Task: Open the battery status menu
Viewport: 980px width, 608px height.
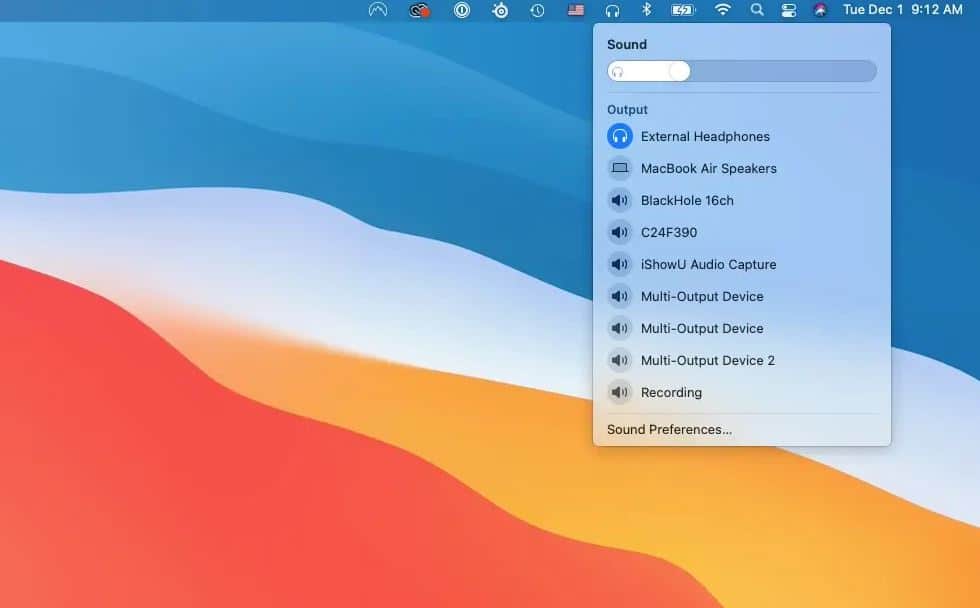Action: [682, 10]
